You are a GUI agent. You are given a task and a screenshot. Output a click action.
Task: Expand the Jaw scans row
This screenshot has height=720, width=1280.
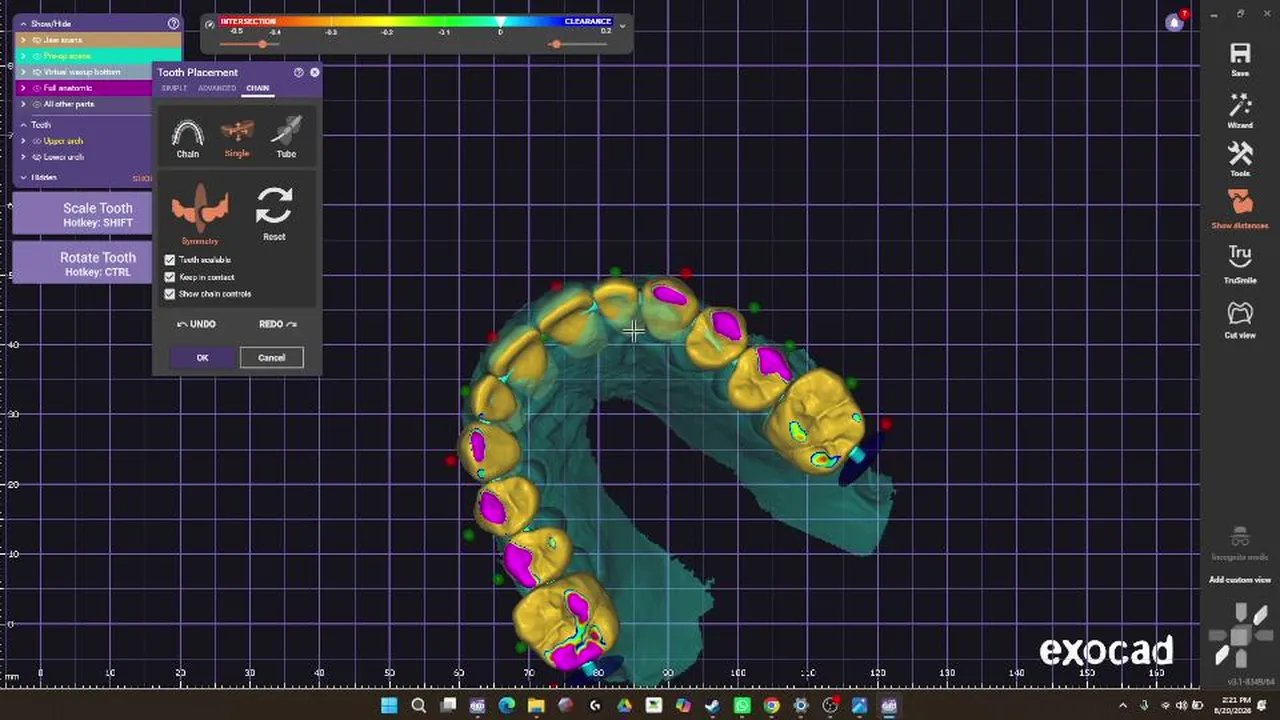[24, 40]
